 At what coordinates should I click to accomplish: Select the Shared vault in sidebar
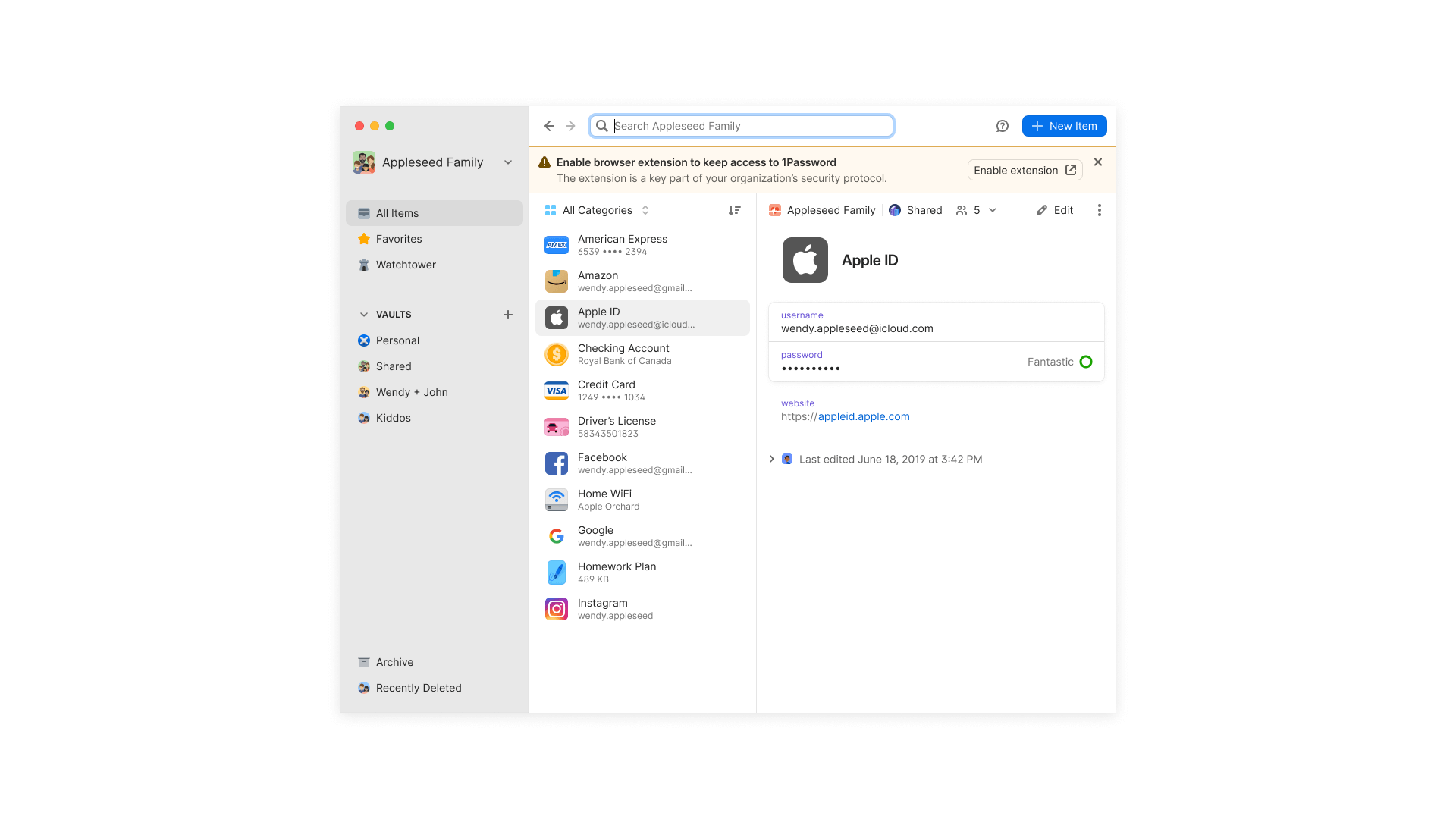pos(435,366)
